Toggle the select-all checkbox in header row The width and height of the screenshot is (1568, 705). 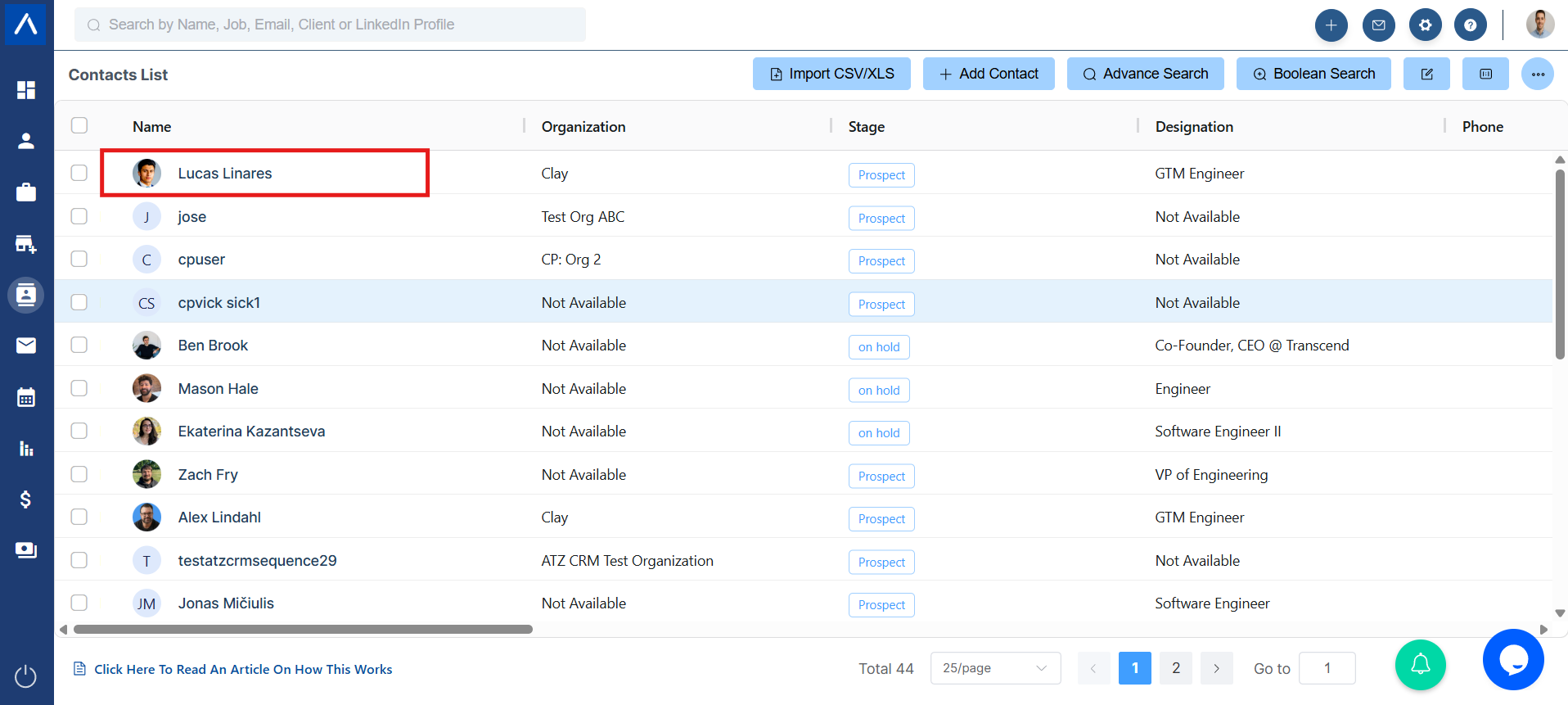click(79, 125)
